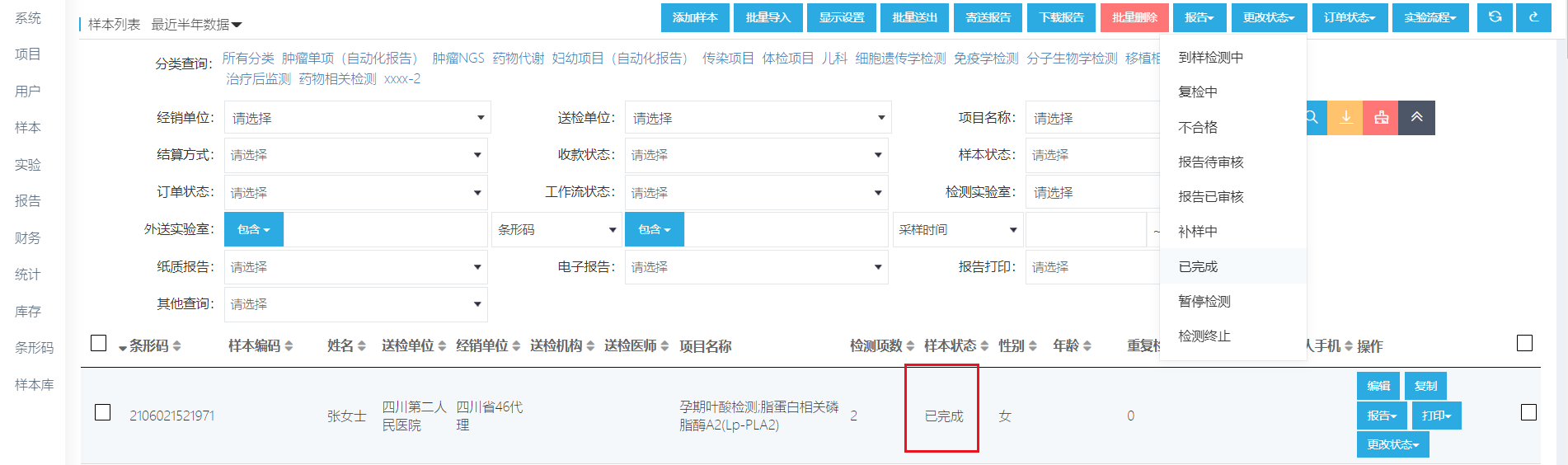Click the orange download icon button
Image resolution: width=1568 pixels, height=465 pixels.
pos(1345,118)
